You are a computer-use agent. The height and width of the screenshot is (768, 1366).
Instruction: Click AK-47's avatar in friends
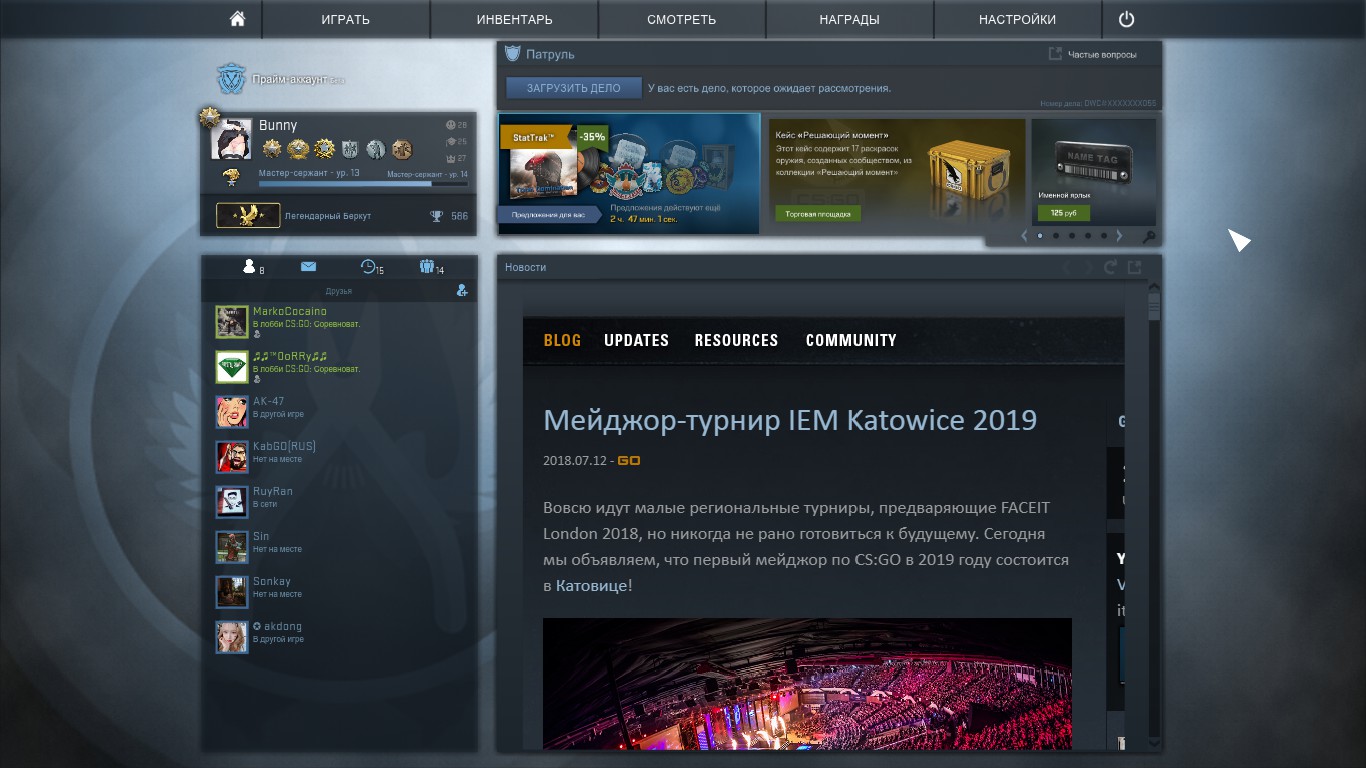232,412
